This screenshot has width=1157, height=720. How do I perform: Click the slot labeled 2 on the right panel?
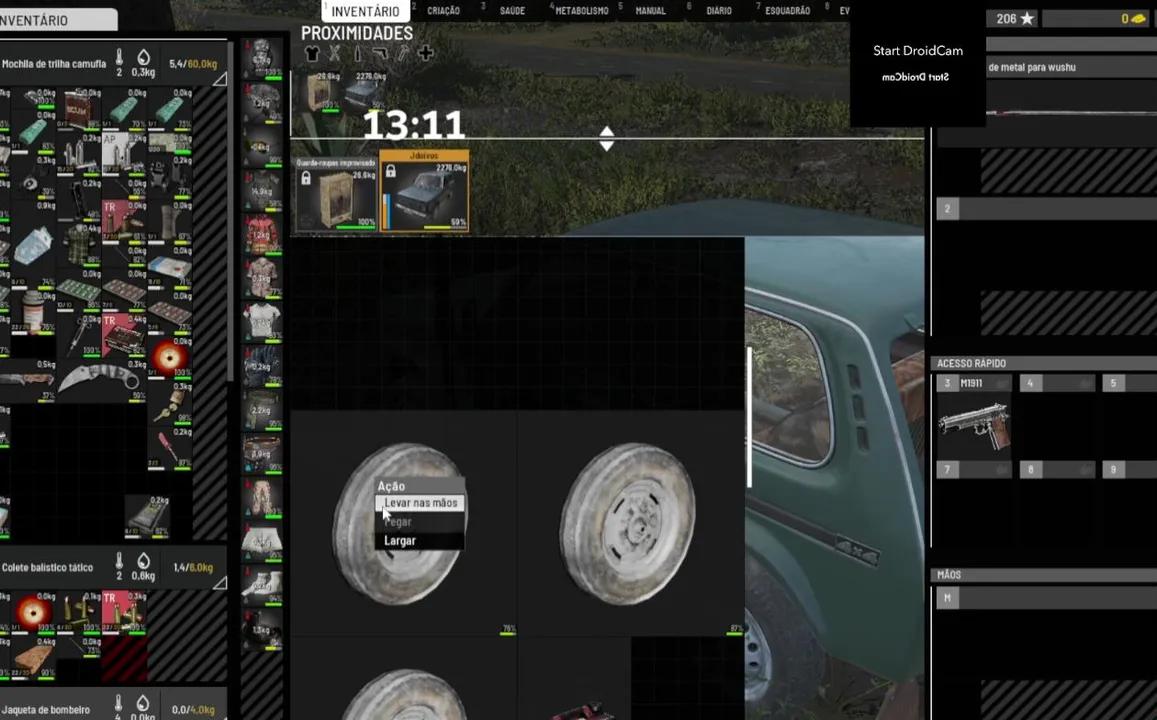point(1046,209)
